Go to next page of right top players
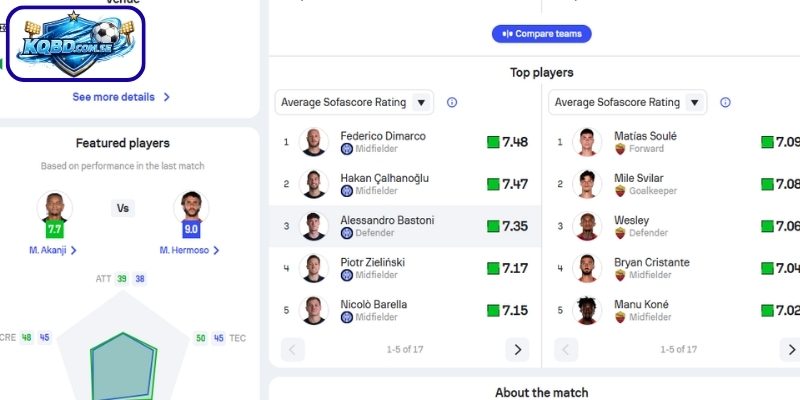Viewport: 800px width, 400px height. pos(790,349)
